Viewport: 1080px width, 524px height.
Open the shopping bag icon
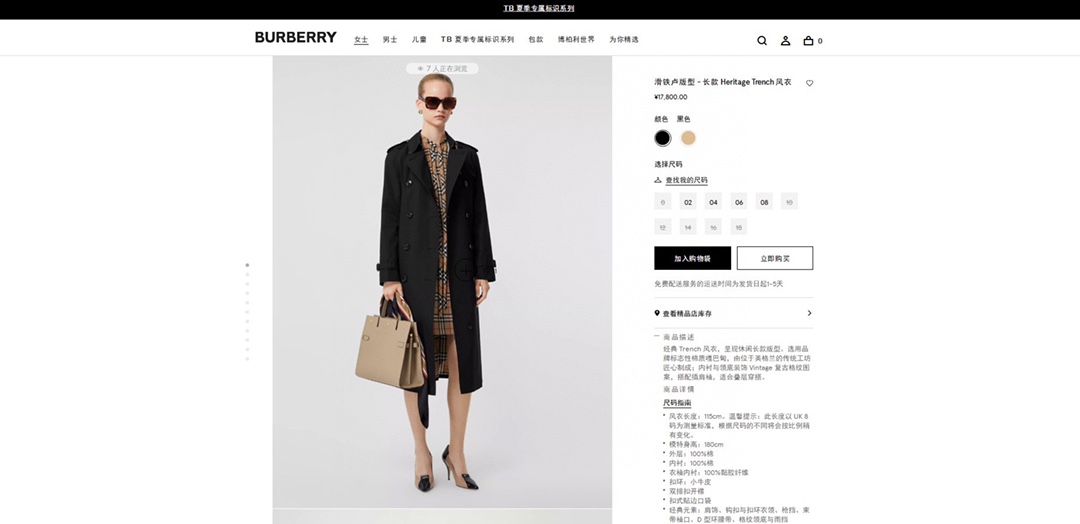point(809,41)
